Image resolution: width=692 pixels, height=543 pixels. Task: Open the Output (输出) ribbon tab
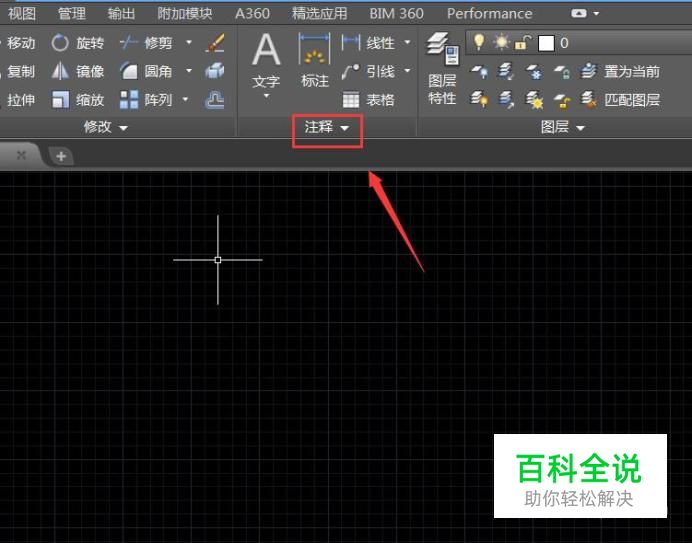point(121,14)
